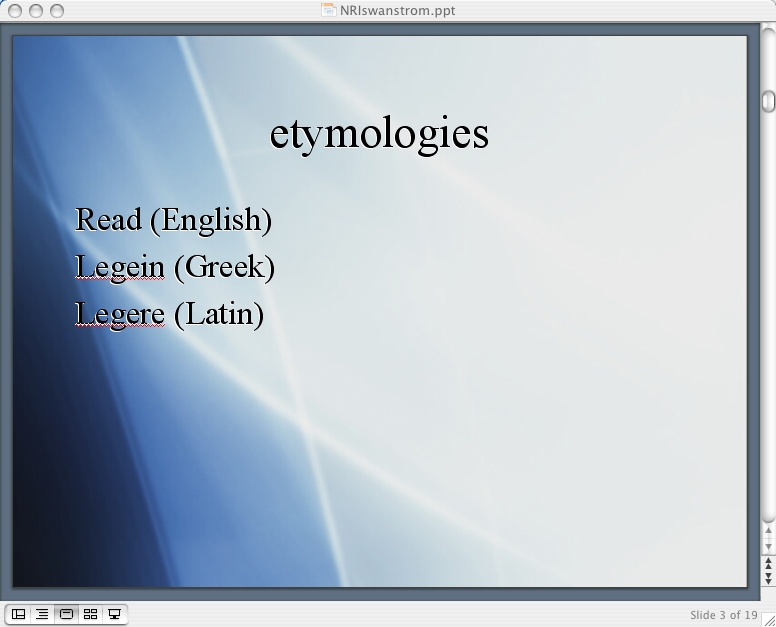This screenshot has width=776, height=627.
Task: Go to the previous slide with double-up arrows
Action: coord(769,563)
